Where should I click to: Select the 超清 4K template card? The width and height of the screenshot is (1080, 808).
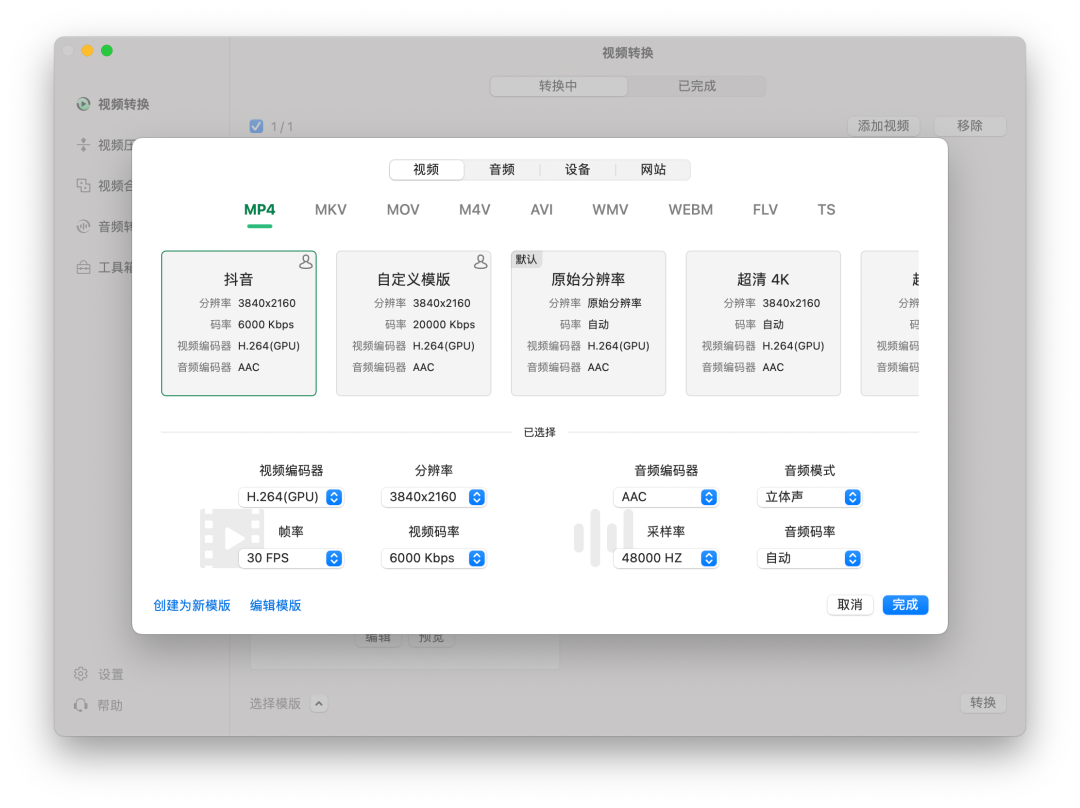pyautogui.click(x=763, y=323)
